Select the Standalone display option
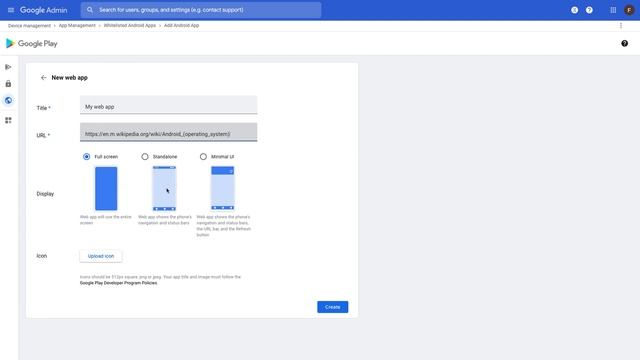The height and width of the screenshot is (360, 640). [x=145, y=157]
